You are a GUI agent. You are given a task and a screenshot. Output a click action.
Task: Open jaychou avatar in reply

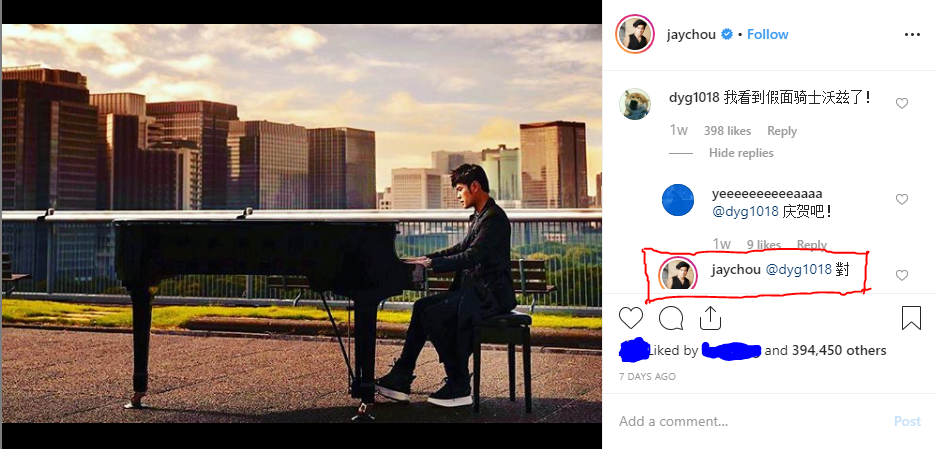point(678,274)
